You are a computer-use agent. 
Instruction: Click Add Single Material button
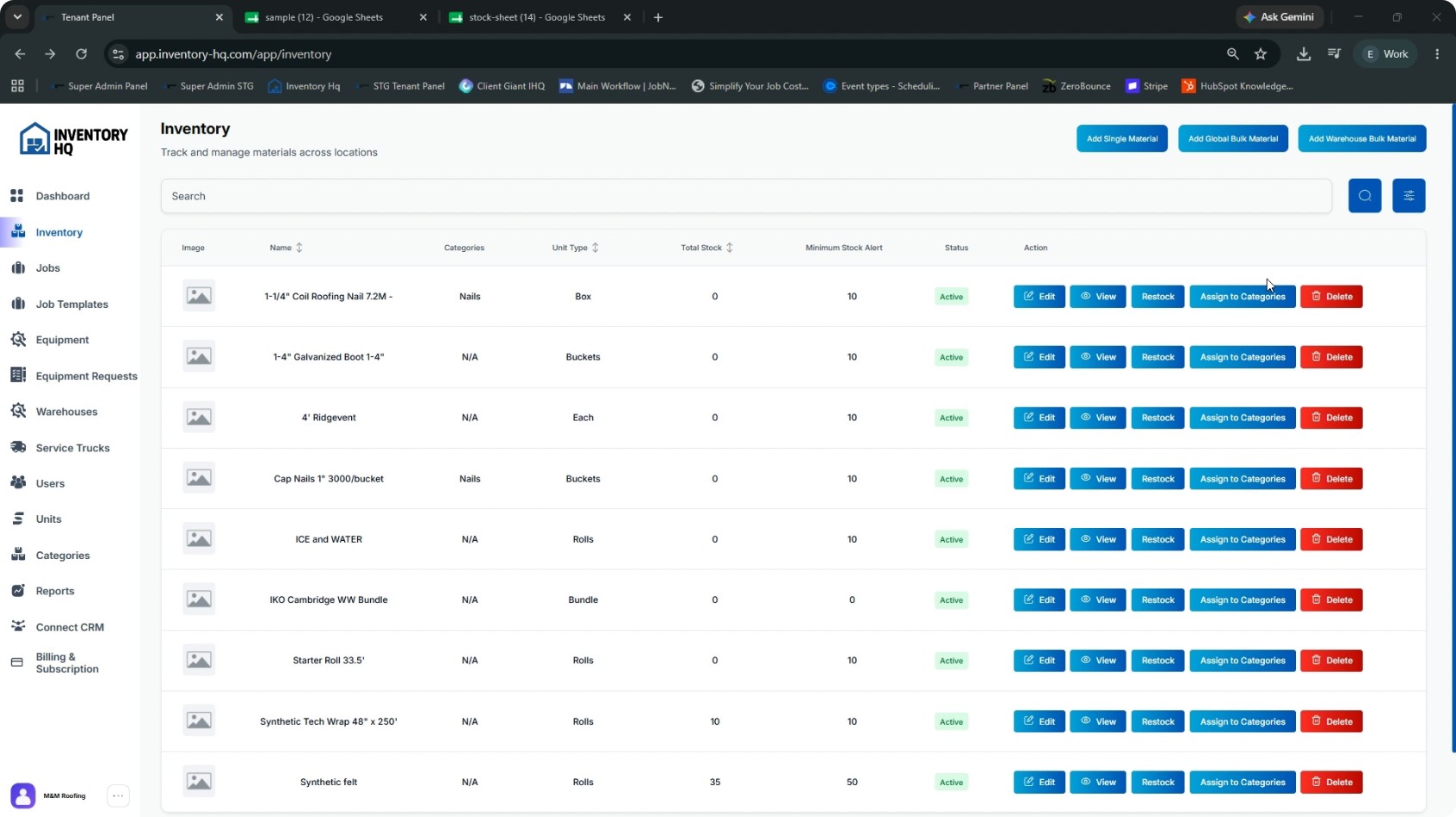(x=1122, y=138)
